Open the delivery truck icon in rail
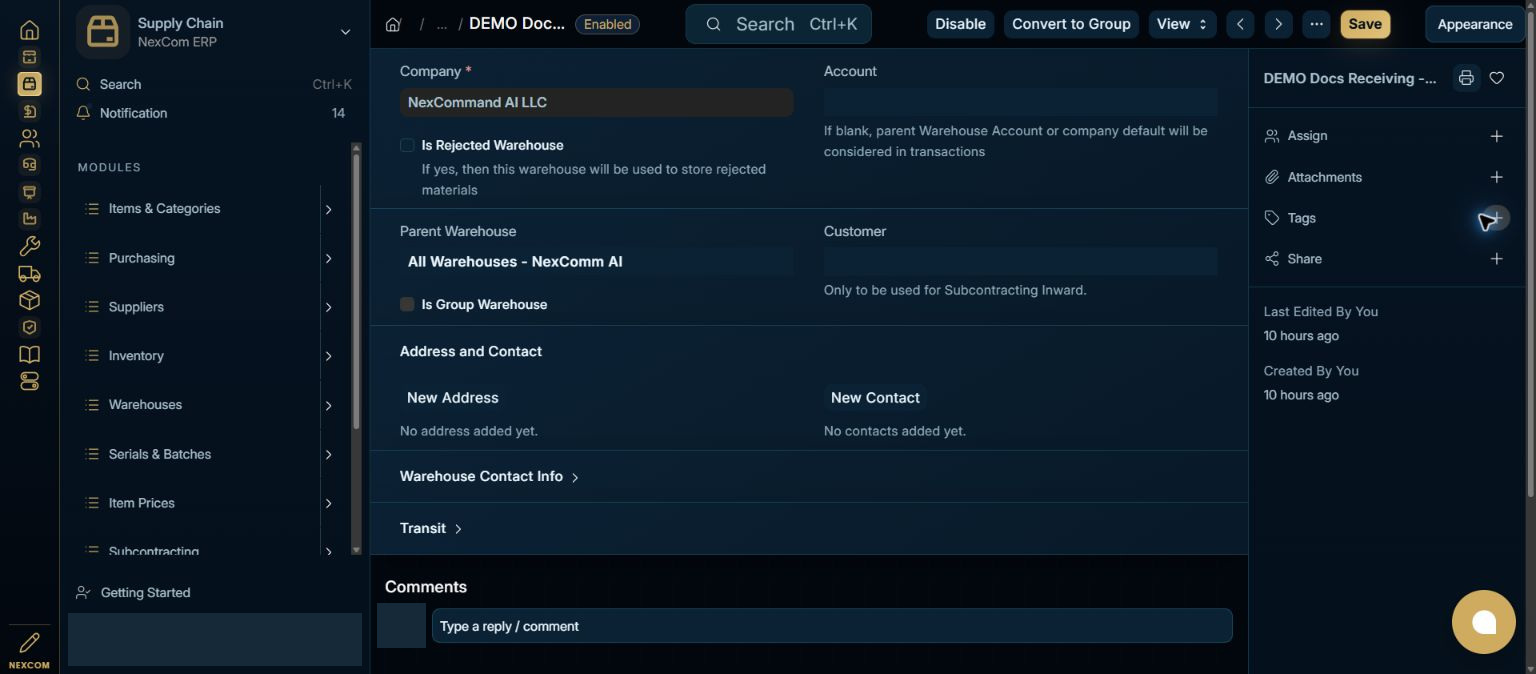The image size is (1536, 674). pos(29,273)
